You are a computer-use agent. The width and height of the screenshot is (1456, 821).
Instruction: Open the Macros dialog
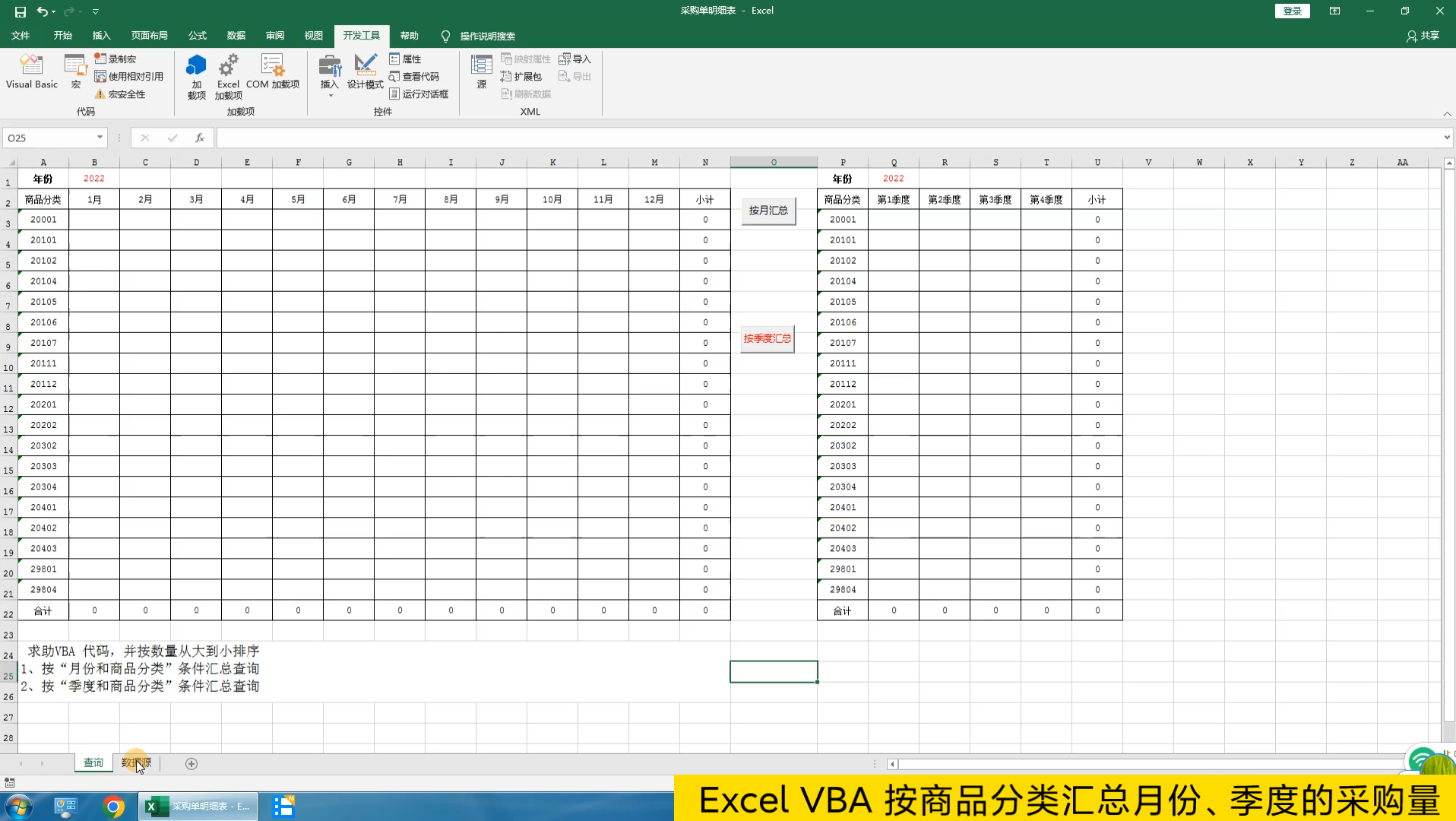tap(75, 72)
